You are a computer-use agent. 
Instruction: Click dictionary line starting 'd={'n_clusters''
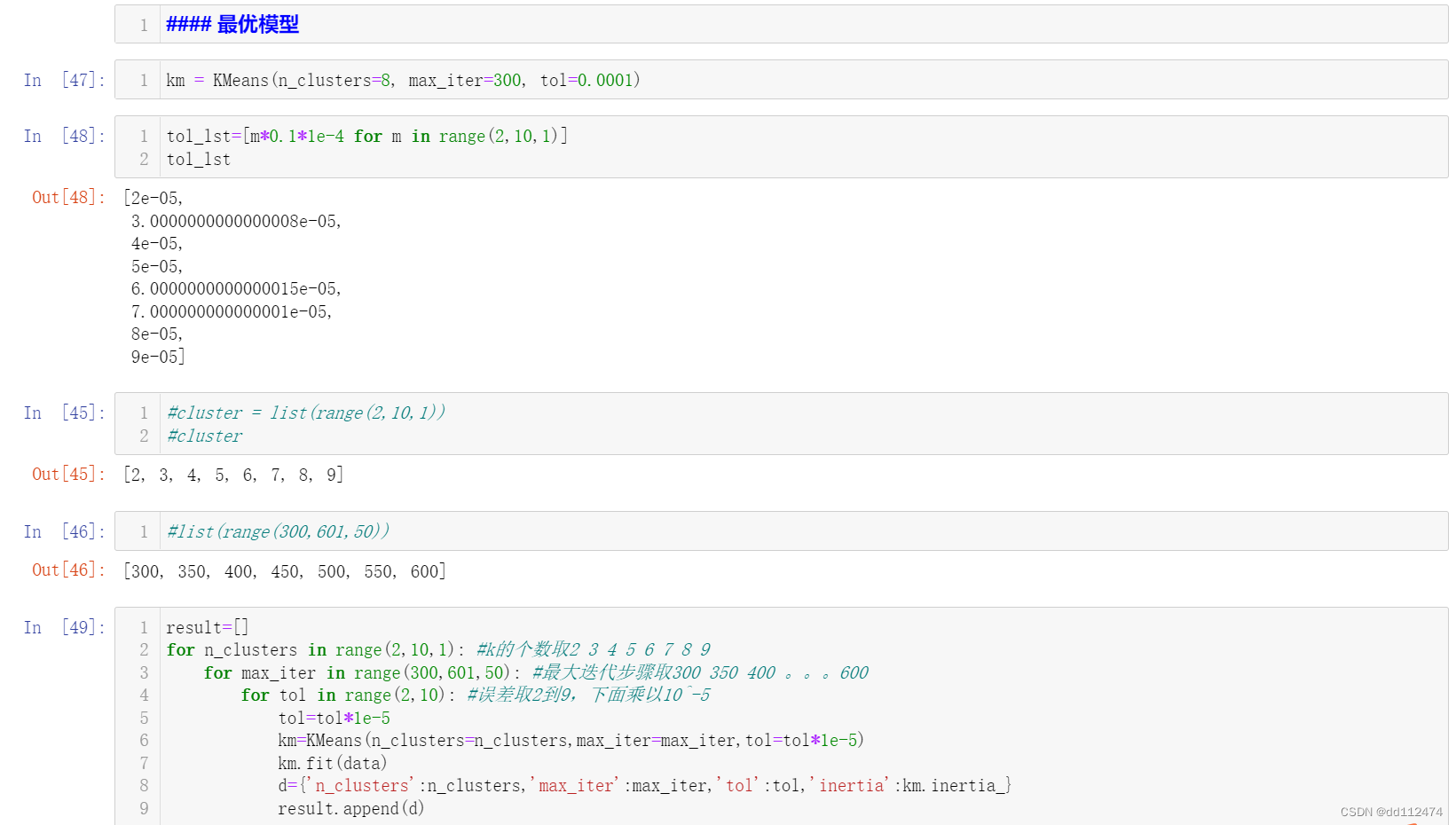click(644, 786)
